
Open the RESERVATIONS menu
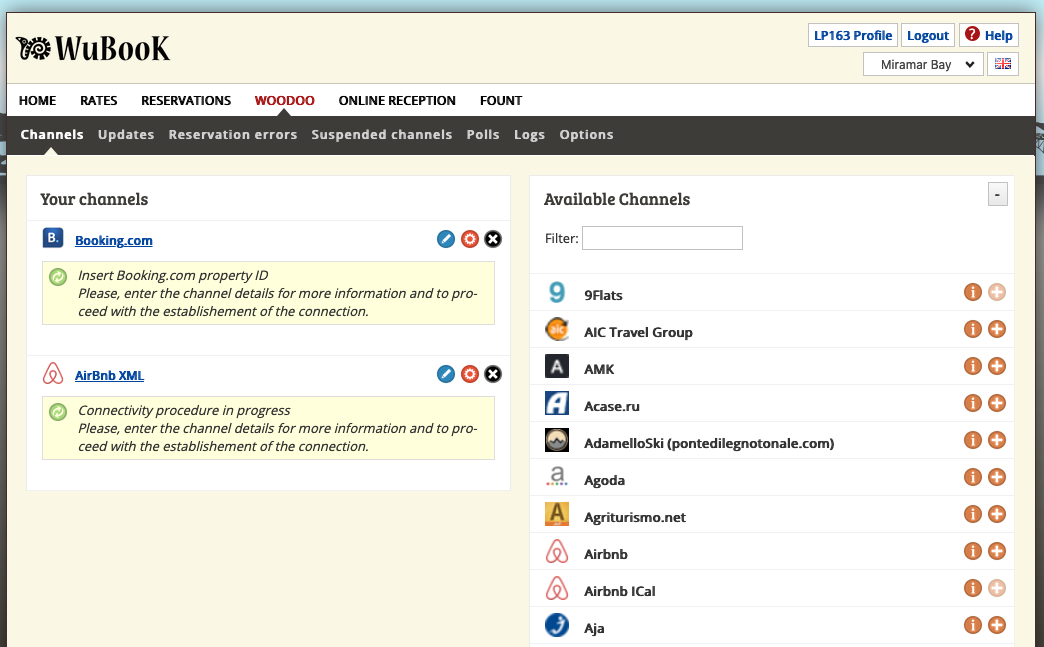coord(186,101)
